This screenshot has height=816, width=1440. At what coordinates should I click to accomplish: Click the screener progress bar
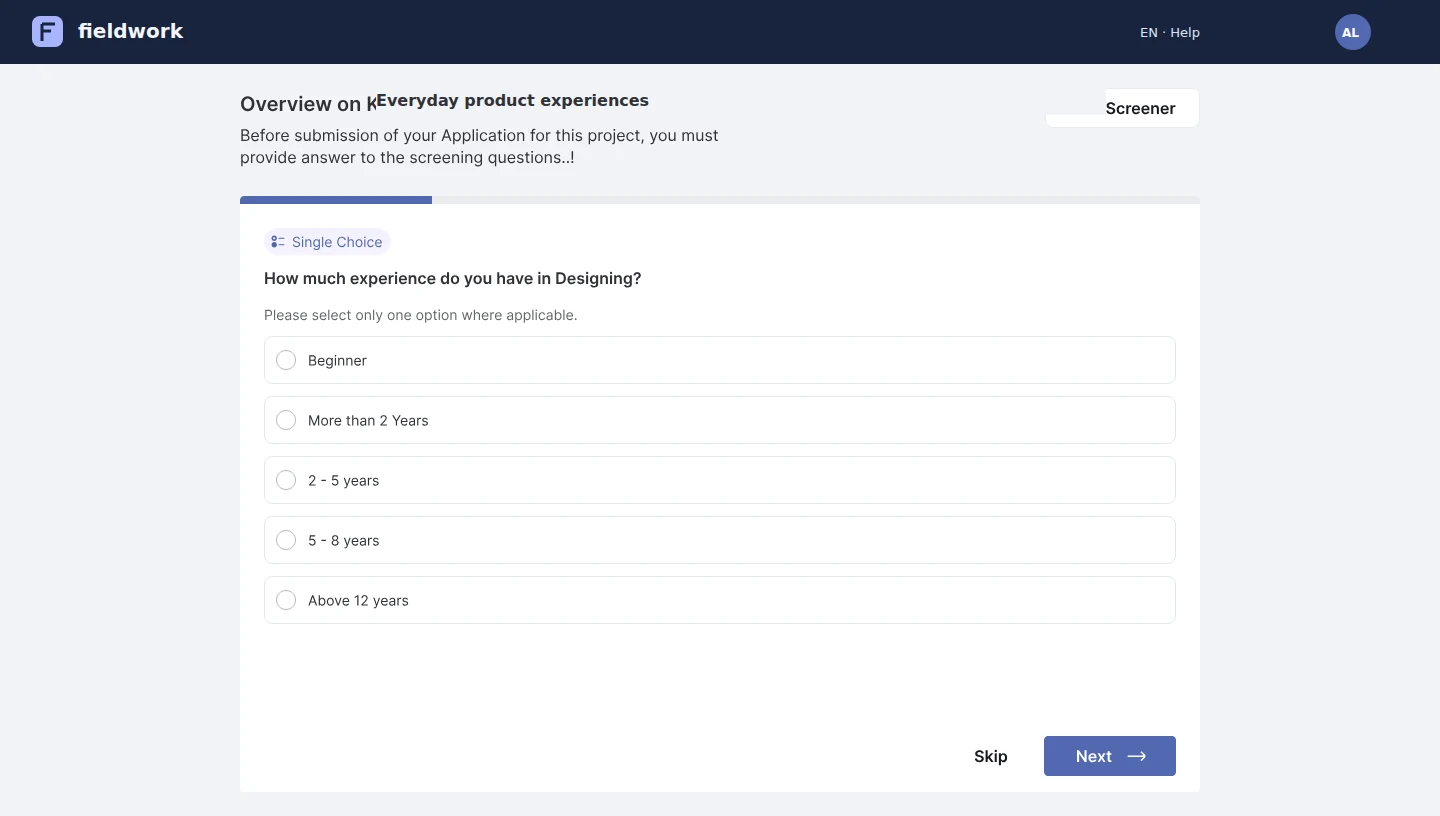pos(720,200)
